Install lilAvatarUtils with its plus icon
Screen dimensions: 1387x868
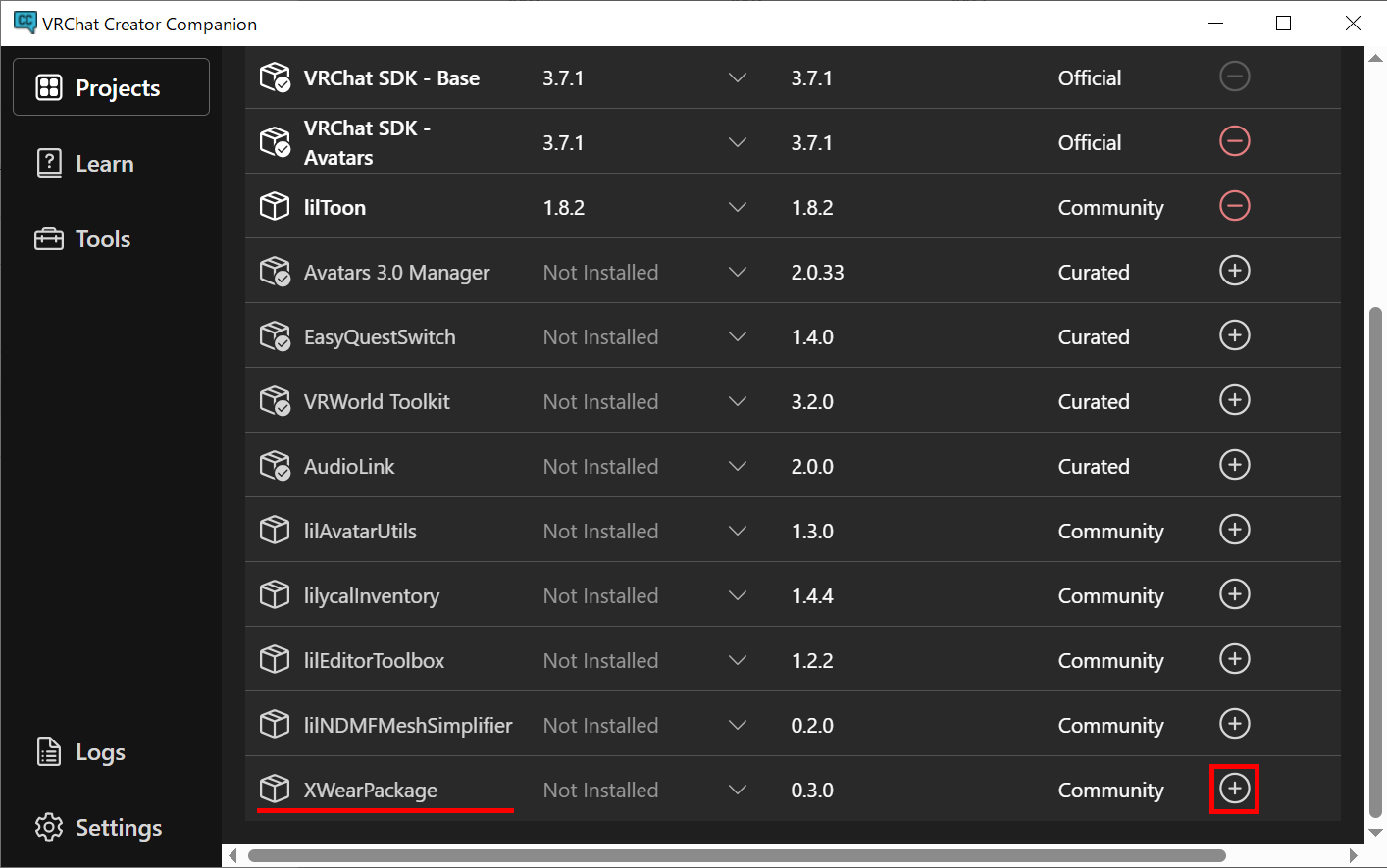pos(1234,529)
